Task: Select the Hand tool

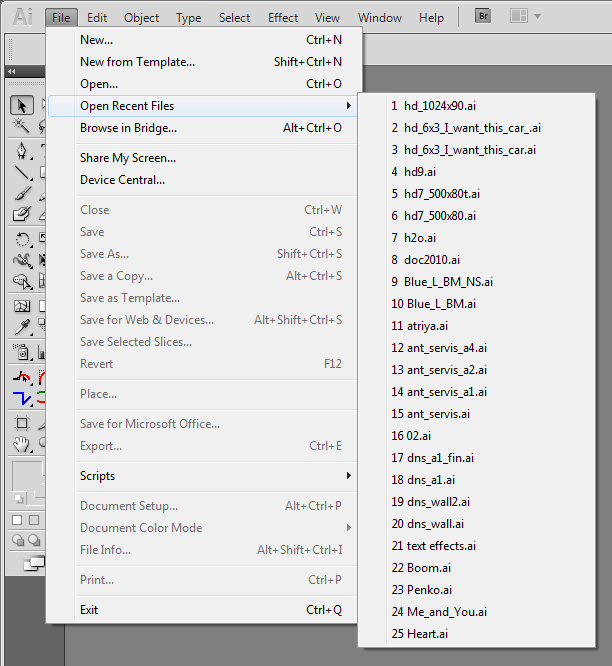Action: (x=22, y=444)
